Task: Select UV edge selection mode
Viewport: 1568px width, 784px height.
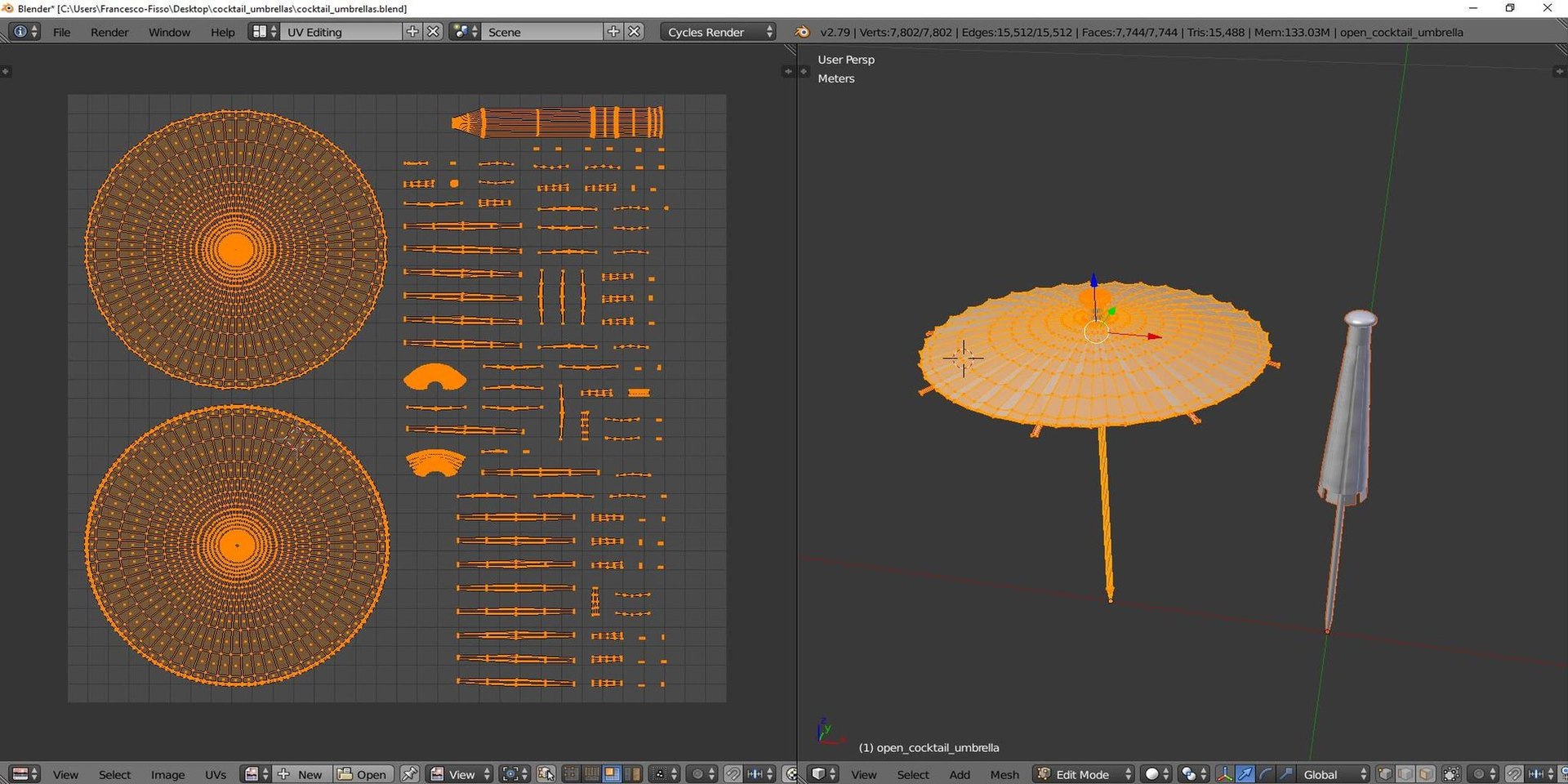Action: click(x=591, y=773)
